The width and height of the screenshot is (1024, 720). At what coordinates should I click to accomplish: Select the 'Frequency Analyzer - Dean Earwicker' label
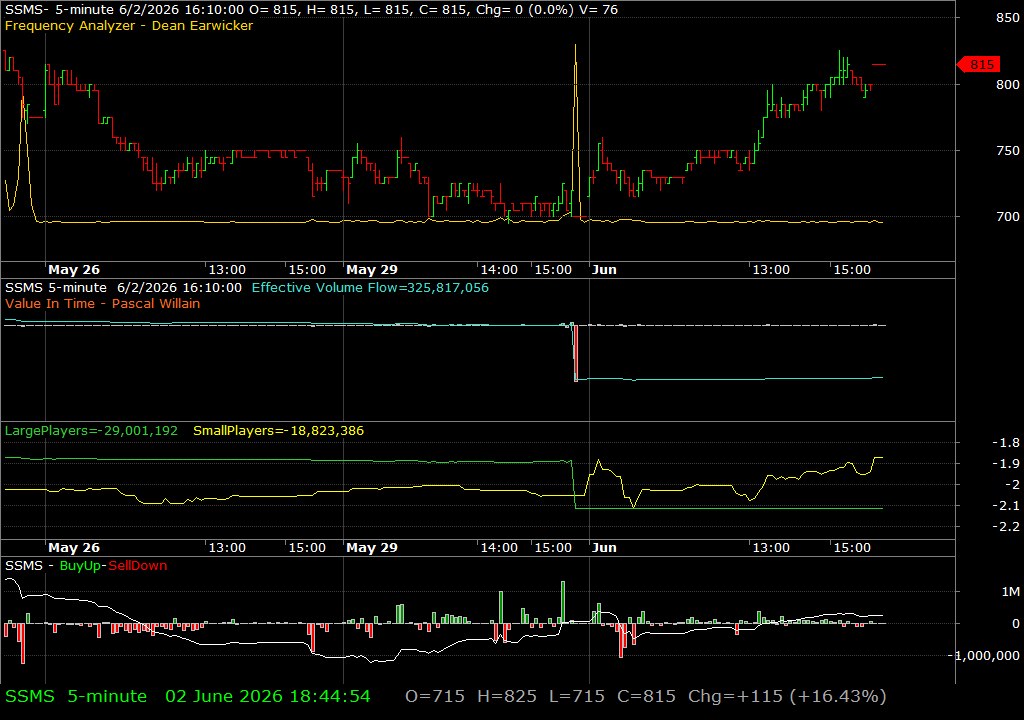pos(129,25)
